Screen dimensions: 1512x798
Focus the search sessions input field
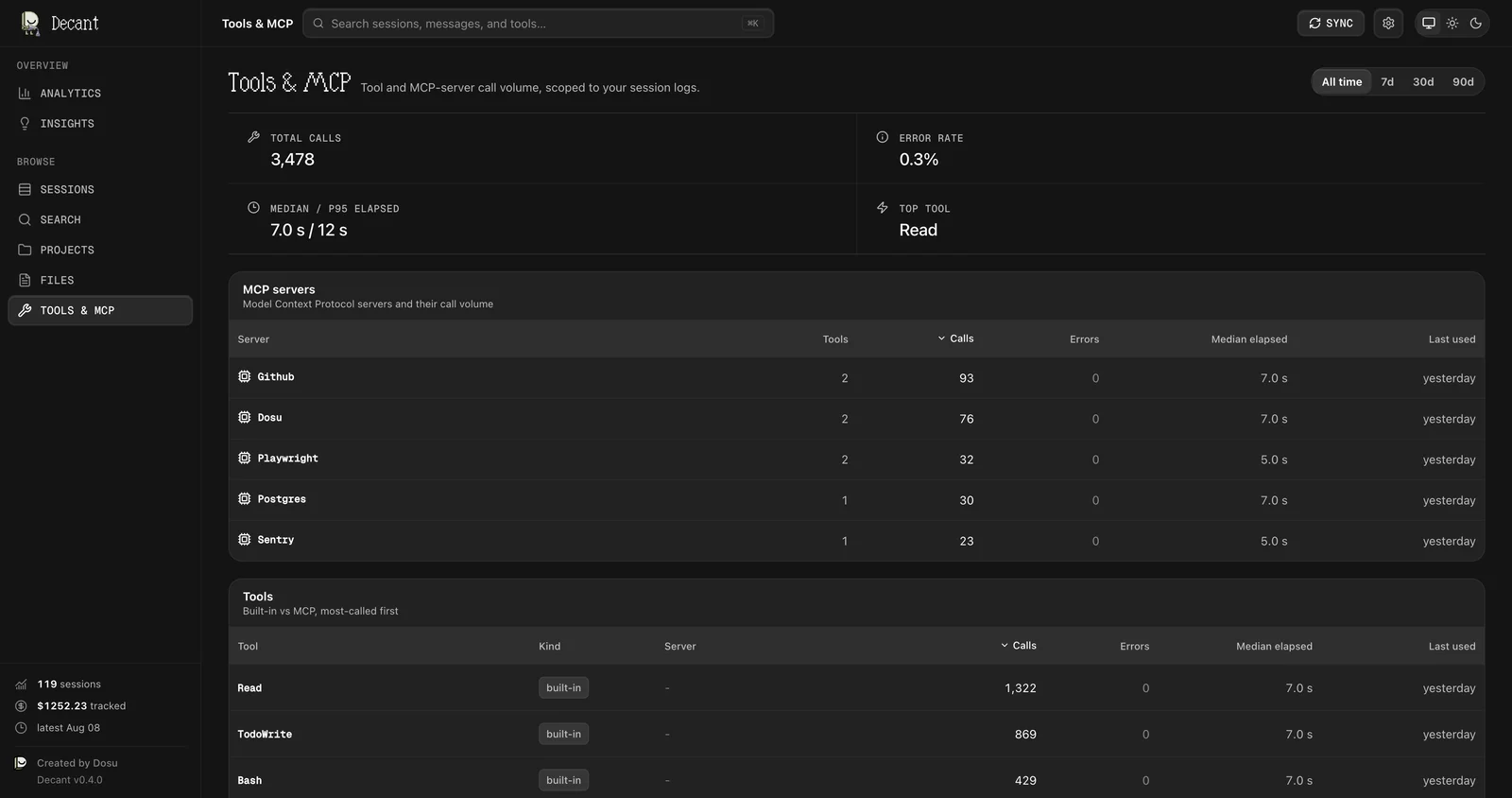click(x=538, y=24)
